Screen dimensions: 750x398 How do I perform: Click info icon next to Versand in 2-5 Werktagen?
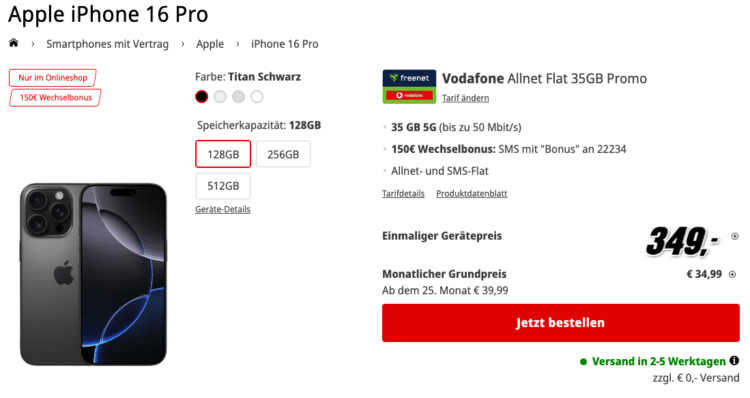(x=734, y=361)
